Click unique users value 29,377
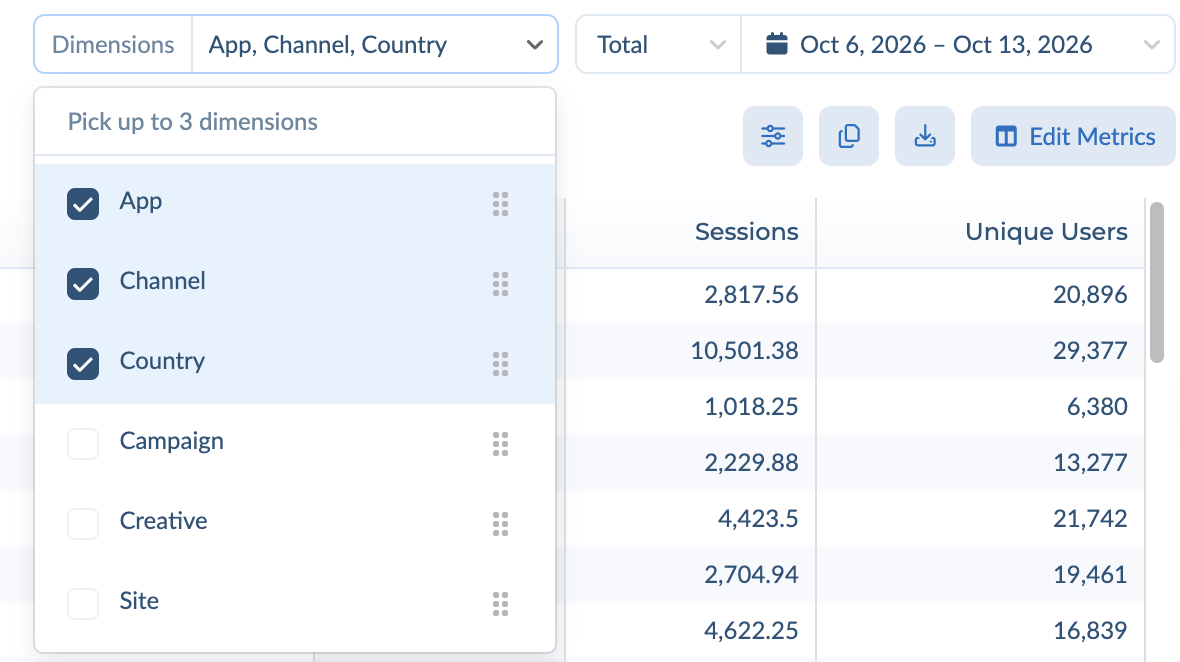Viewport: 1180px width, 662px height. point(1090,351)
